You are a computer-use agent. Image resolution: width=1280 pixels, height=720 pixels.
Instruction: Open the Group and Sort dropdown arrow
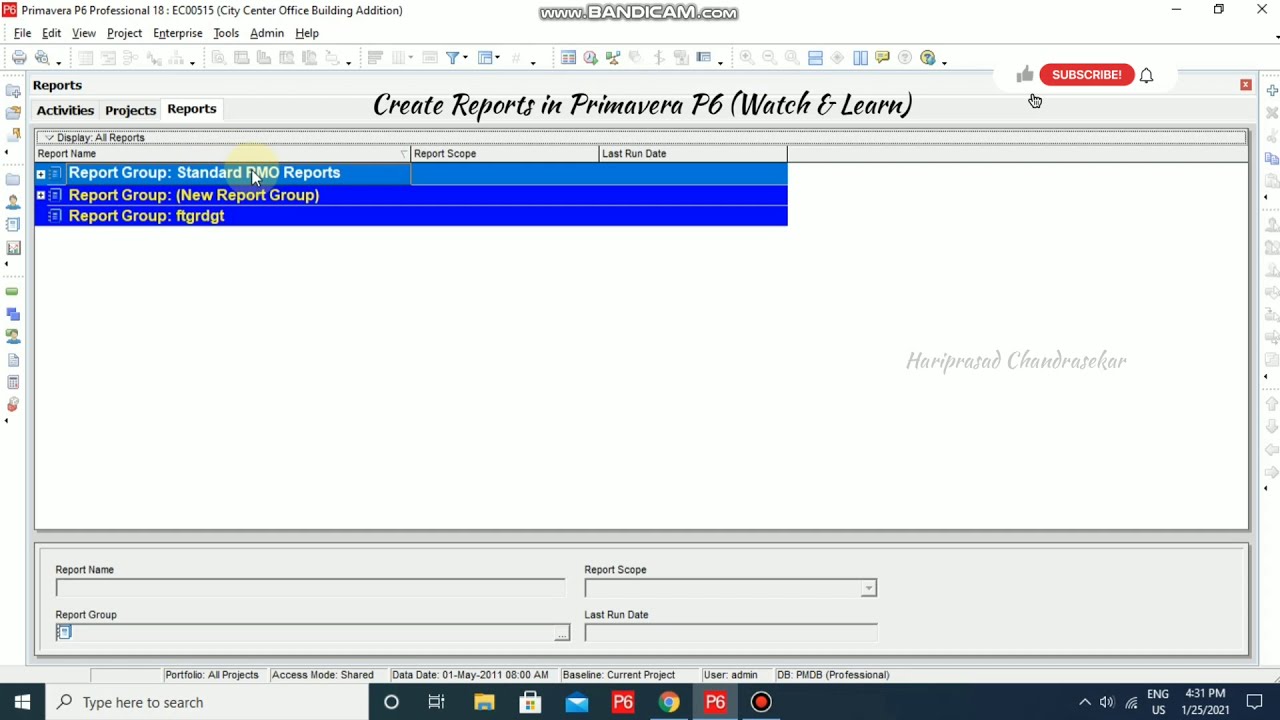(x=498, y=59)
